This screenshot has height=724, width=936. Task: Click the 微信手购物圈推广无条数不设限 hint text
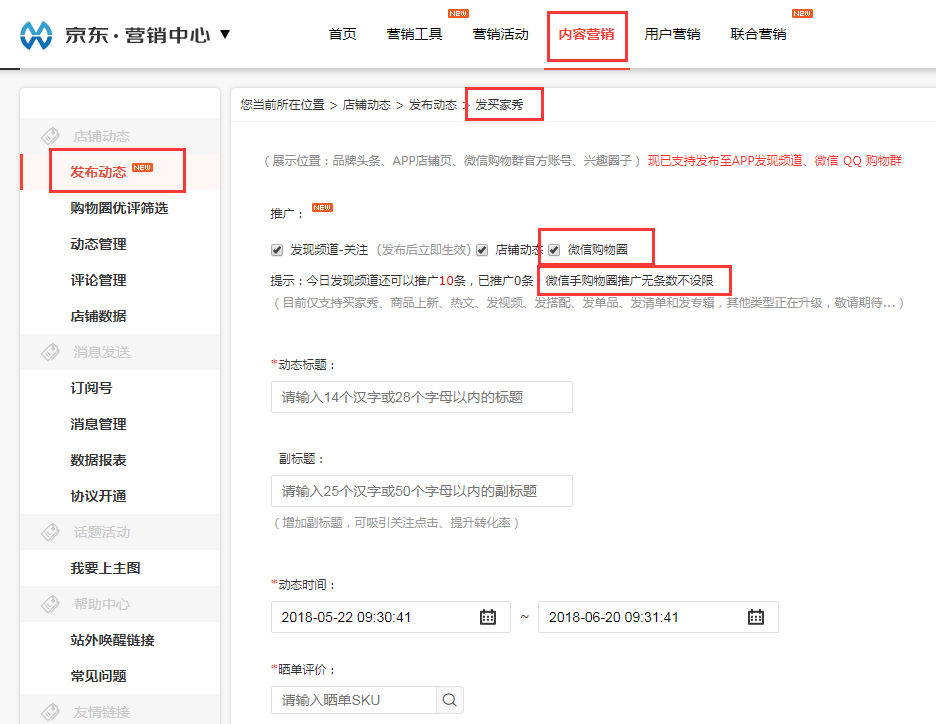pos(630,281)
